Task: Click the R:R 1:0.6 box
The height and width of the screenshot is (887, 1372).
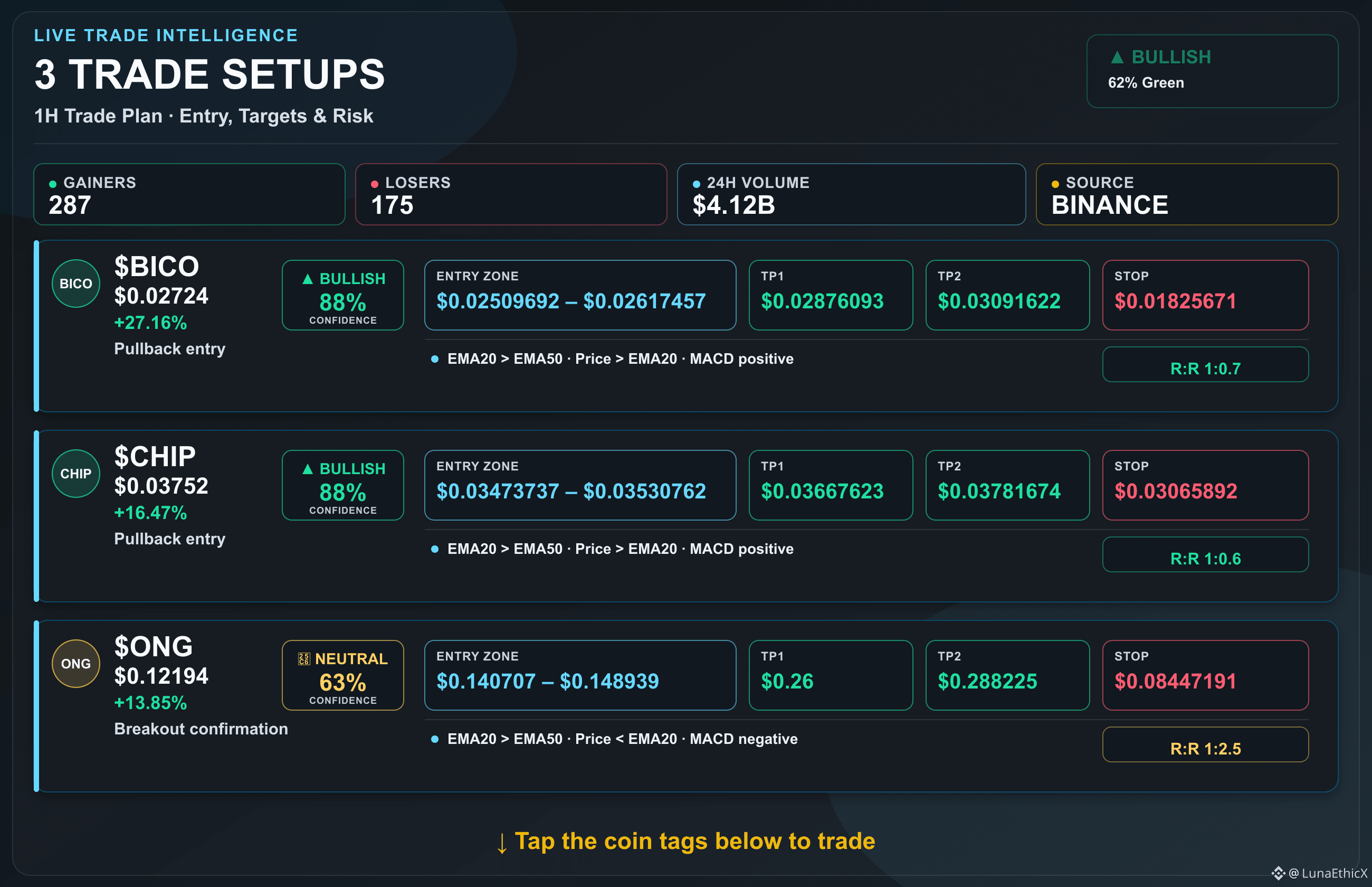Action: coord(1205,555)
